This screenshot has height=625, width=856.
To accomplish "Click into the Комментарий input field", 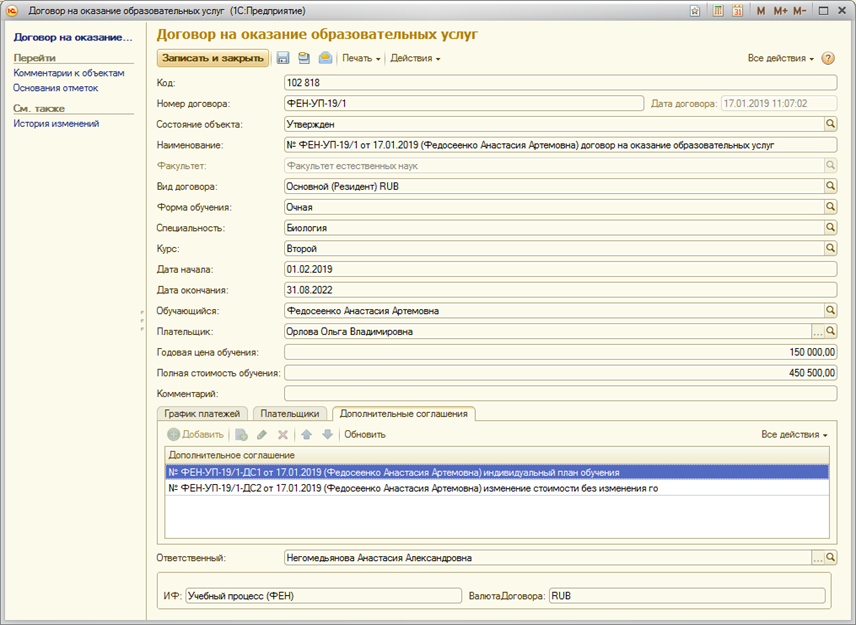I will click(x=560, y=394).
